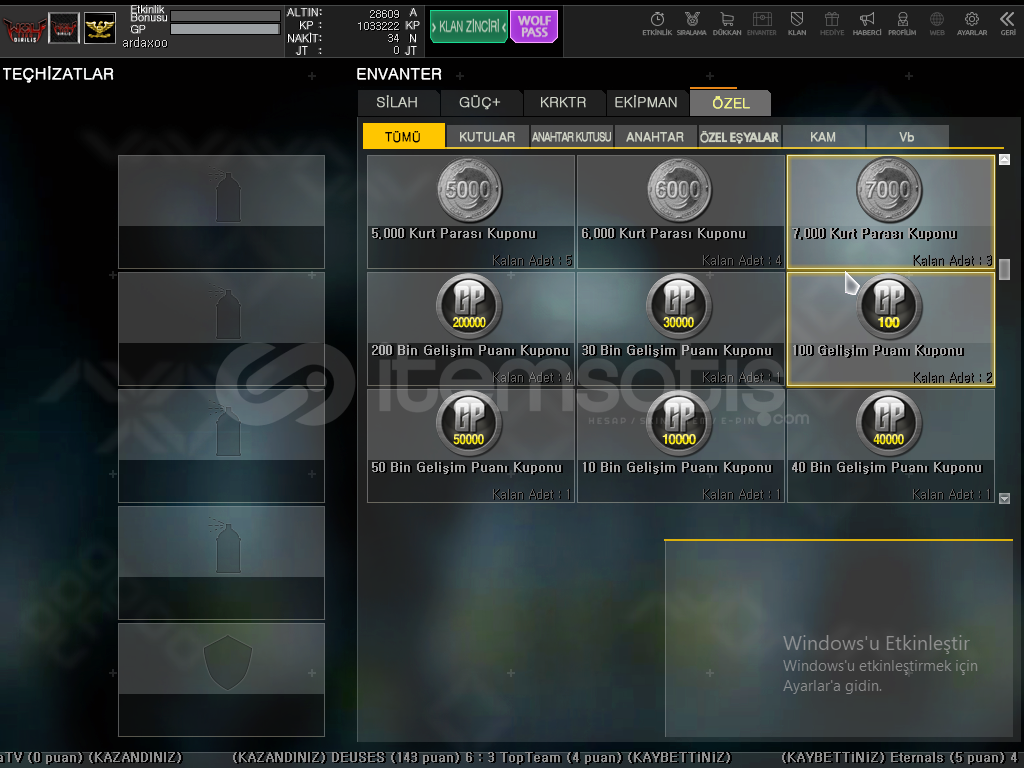Screen dimensions: 1024x768
Task: Select the 30000 GP coupon coin
Action: click(679, 307)
